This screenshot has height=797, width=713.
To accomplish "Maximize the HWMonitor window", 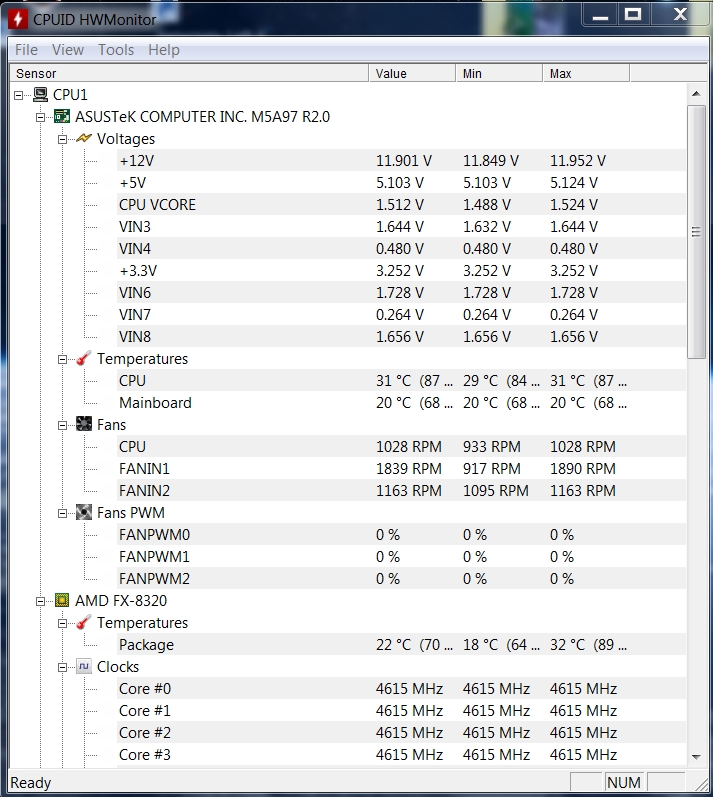I will 633,15.
